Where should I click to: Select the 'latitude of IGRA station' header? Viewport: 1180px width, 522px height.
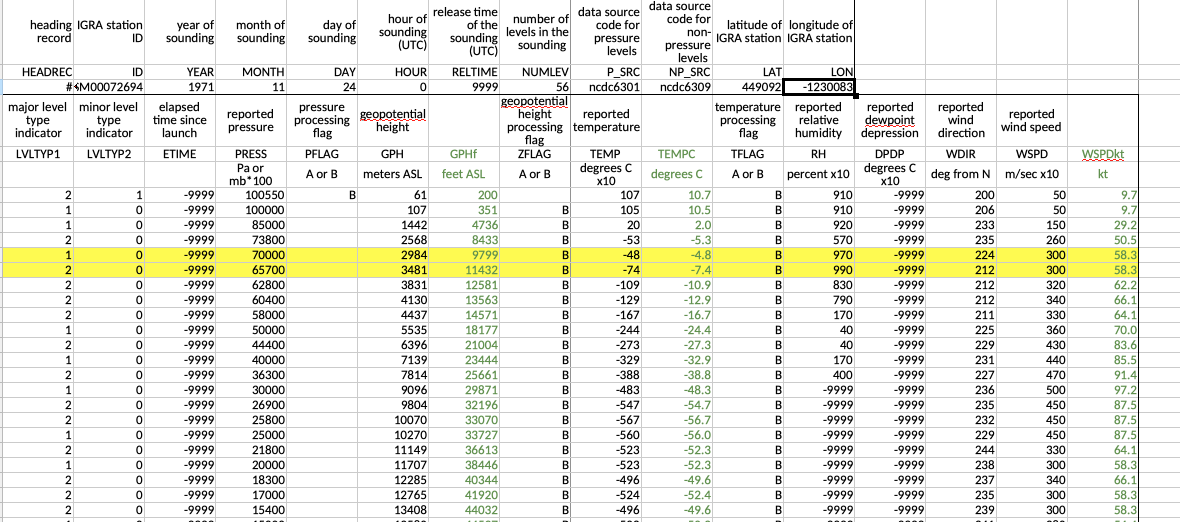749,32
